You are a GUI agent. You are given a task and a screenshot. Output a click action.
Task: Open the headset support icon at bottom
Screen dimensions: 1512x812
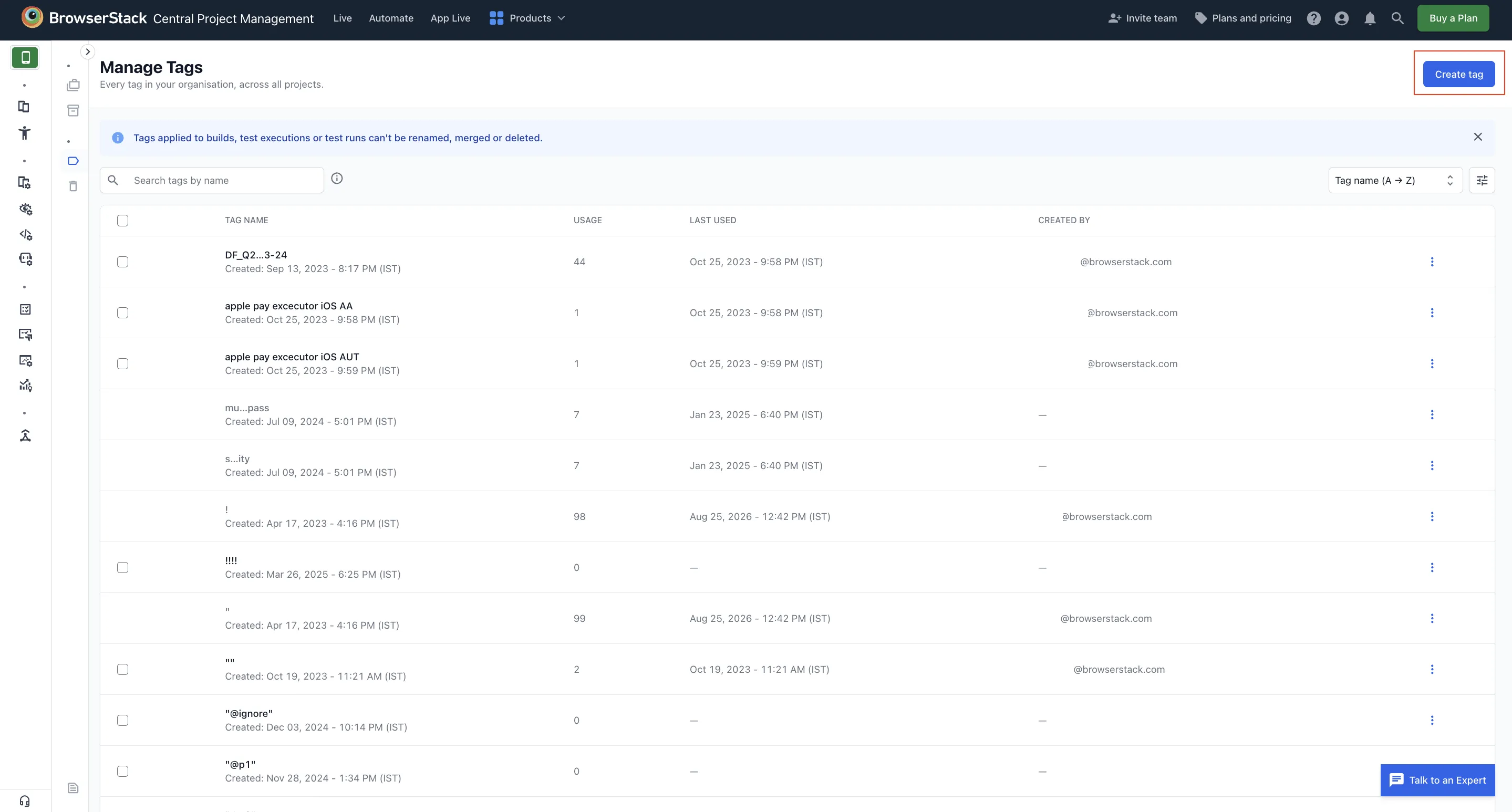point(25,801)
